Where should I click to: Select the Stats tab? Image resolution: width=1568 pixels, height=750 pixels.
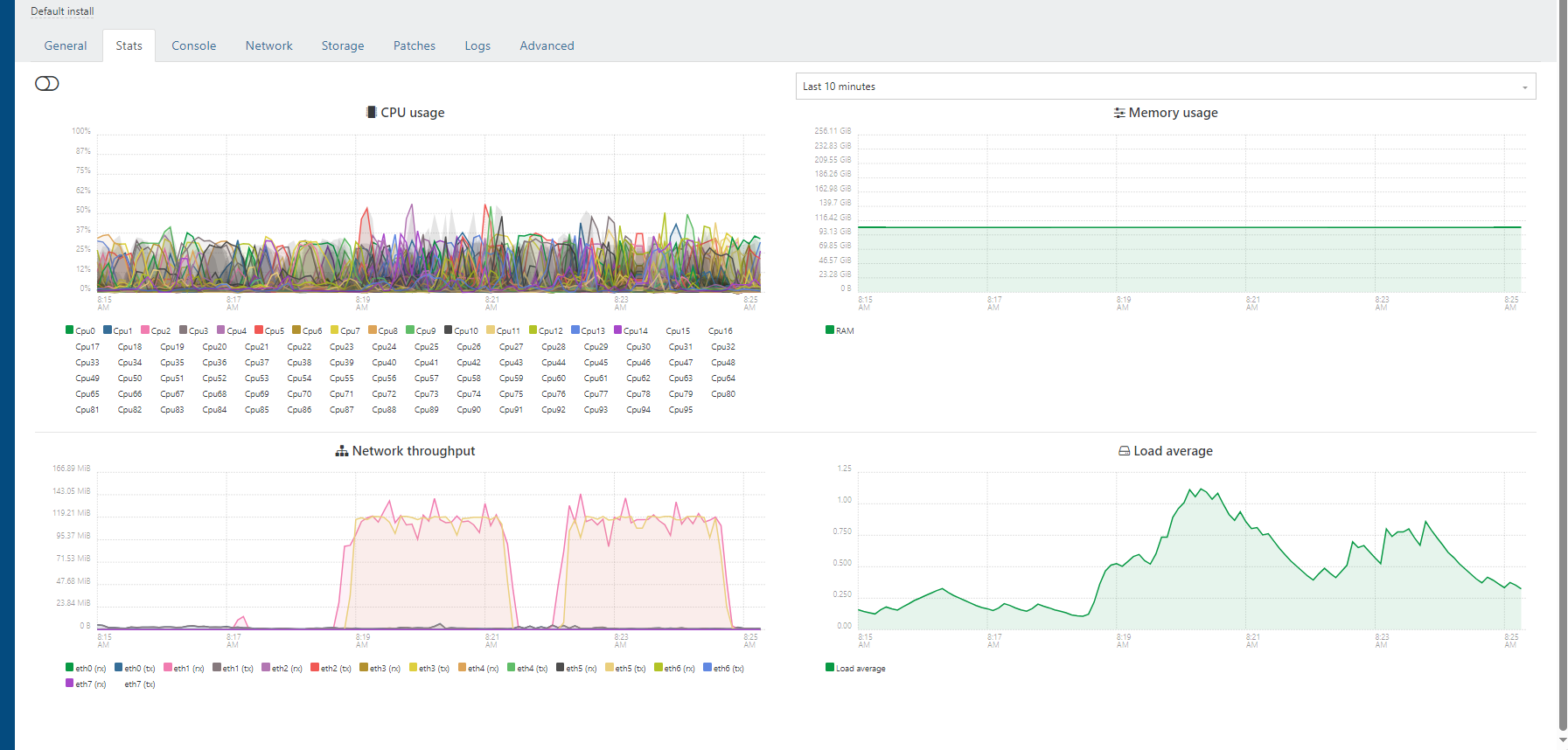coord(129,45)
